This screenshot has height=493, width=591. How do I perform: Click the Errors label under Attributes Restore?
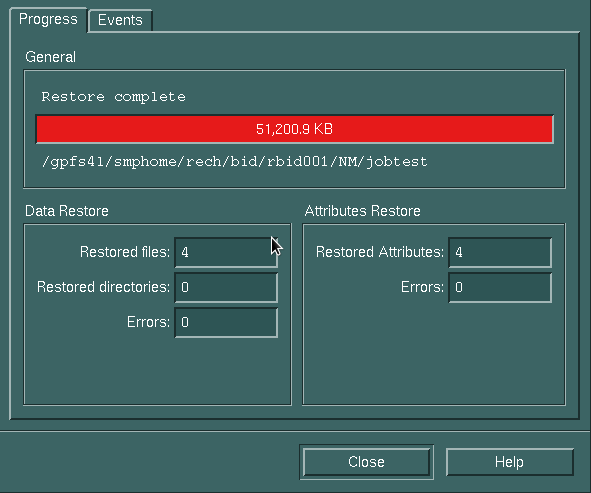(x=422, y=287)
